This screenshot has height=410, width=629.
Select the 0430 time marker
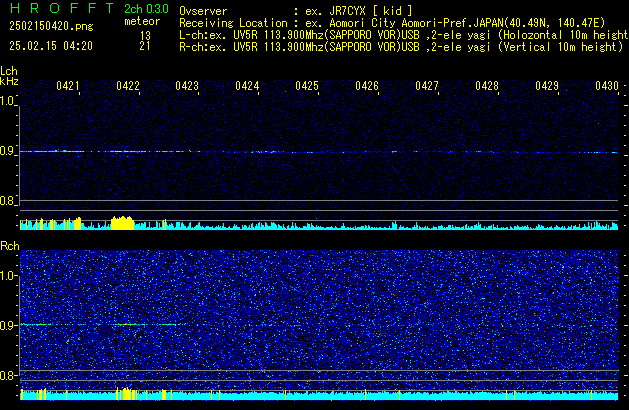point(607,86)
